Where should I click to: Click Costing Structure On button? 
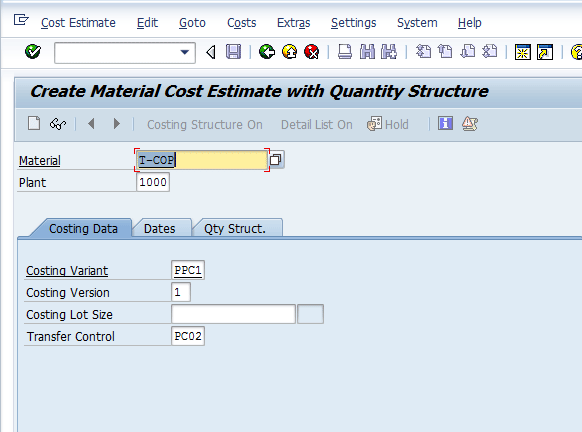point(205,124)
